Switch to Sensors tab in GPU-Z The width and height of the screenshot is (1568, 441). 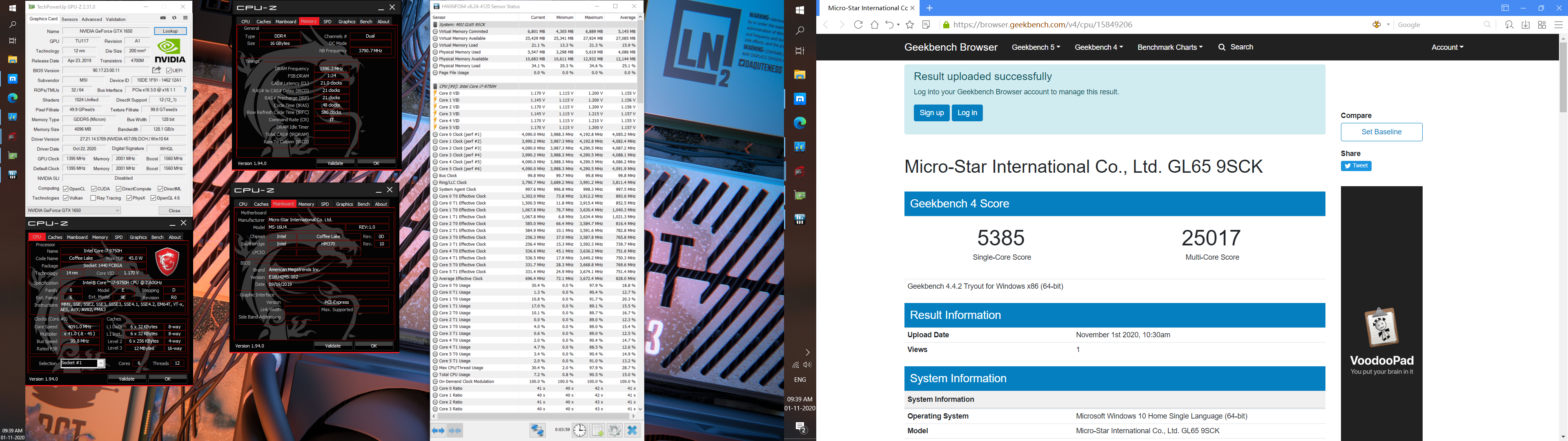(x=69, y=20)
